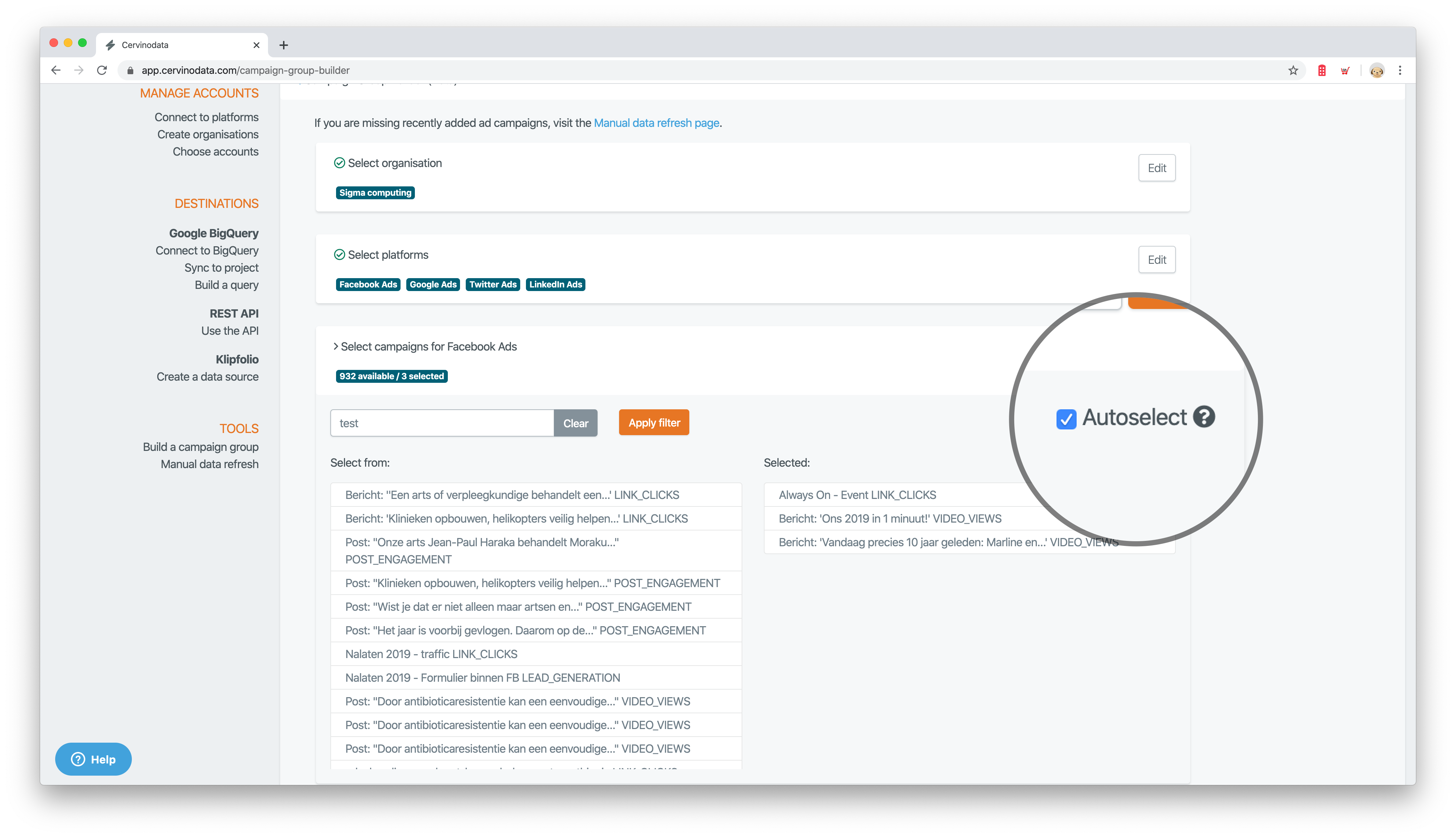Click Edit for Select organisation
The height and width of the screenshot is (838, 1456).
click(1156, 168)
